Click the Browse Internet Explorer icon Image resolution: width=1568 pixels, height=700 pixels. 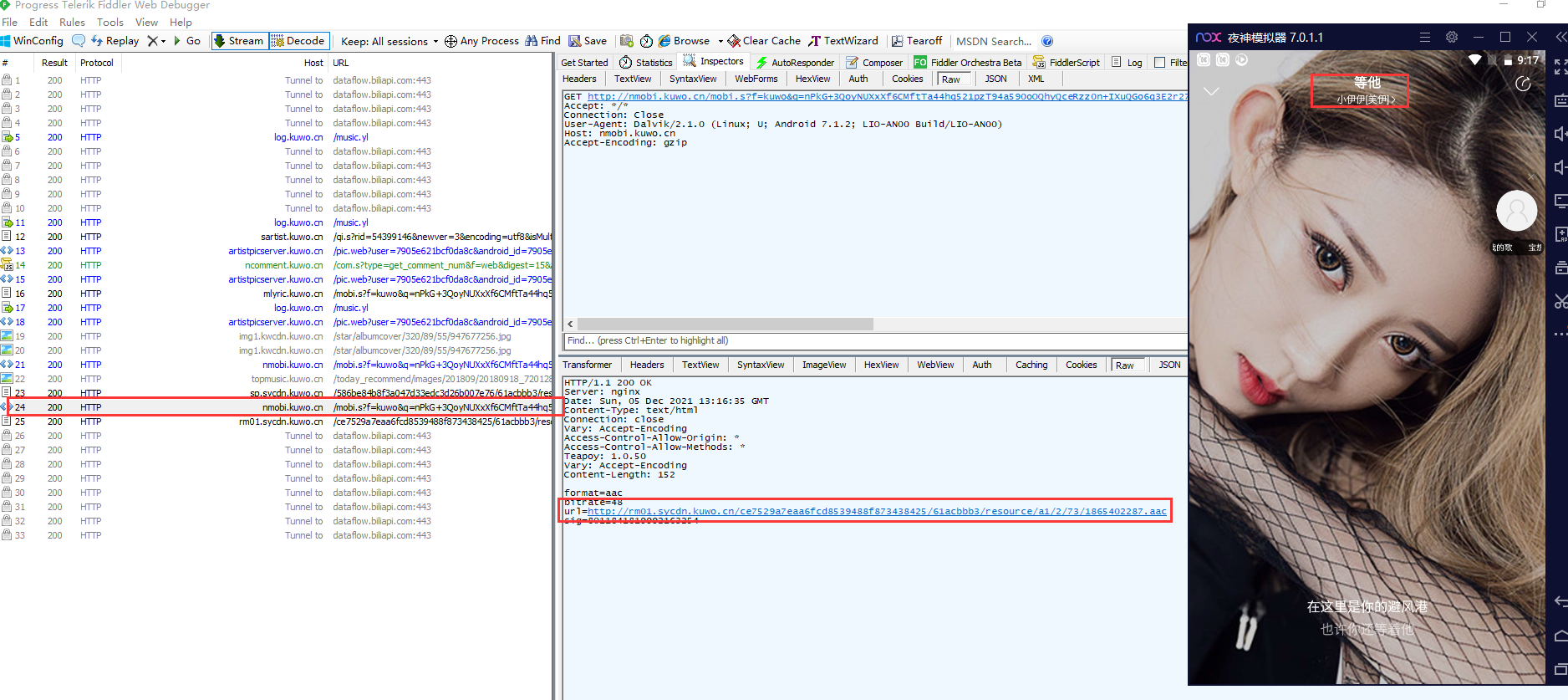tap(664, 41)
